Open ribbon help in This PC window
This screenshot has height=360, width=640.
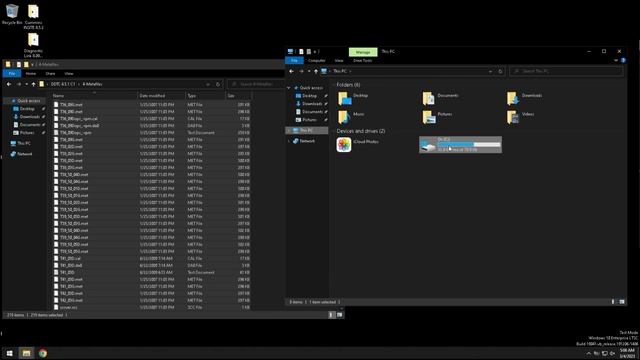(623, 60)
